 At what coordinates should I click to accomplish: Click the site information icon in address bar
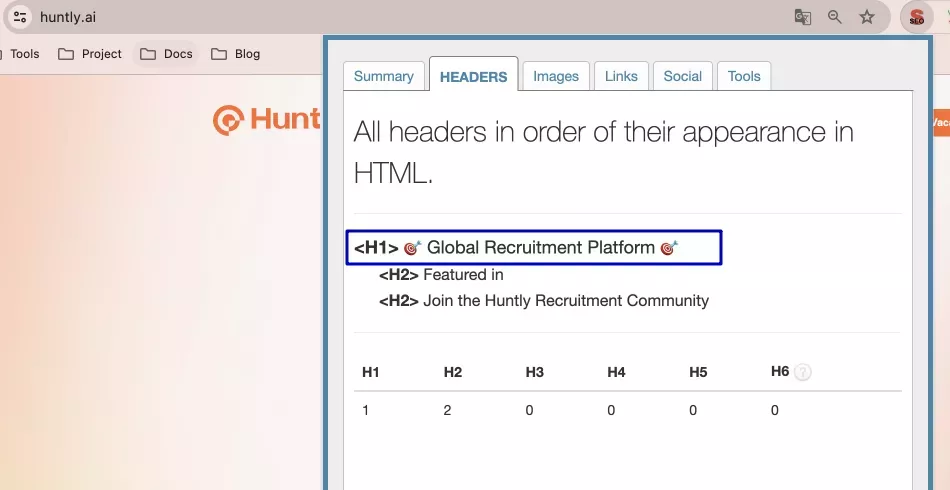click(20, 17)
